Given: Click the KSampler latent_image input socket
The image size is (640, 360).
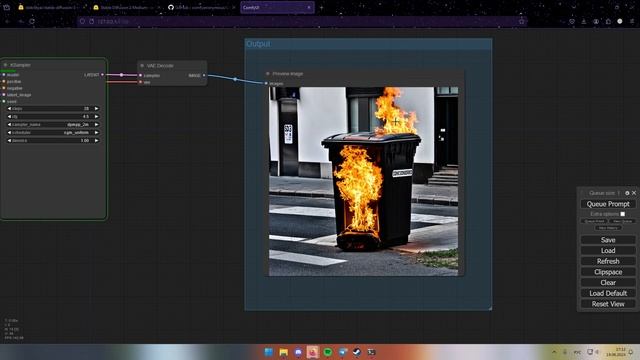Looking at the screenshot, I should [x=4, y=95].
